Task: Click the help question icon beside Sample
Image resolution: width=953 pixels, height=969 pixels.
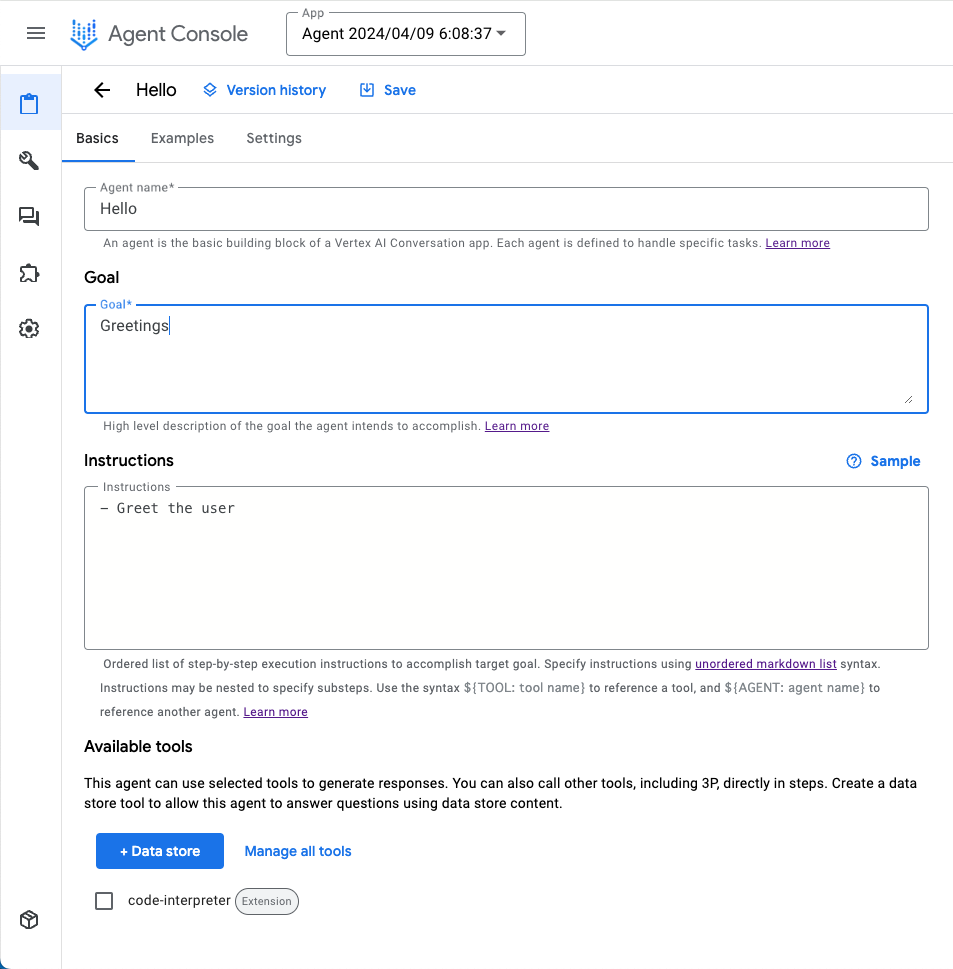Action: [853, 461]
